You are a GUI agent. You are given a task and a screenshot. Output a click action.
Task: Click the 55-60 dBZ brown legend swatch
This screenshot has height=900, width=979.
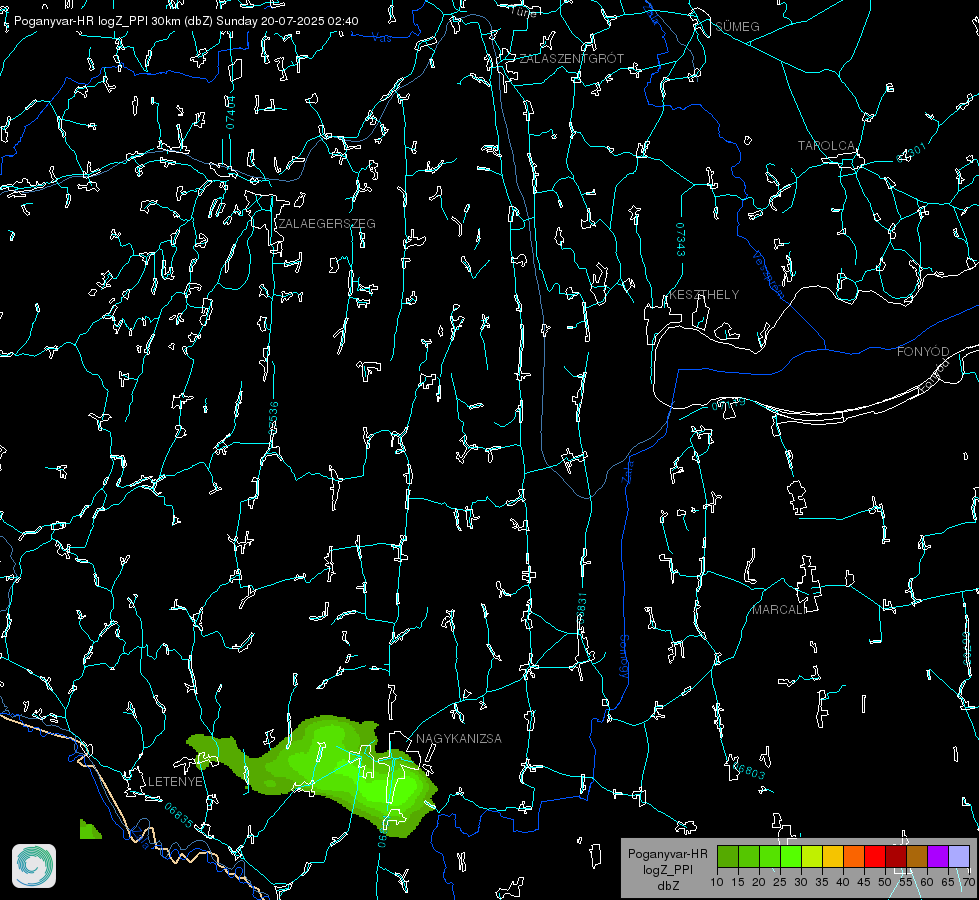[x=917, y=856]
